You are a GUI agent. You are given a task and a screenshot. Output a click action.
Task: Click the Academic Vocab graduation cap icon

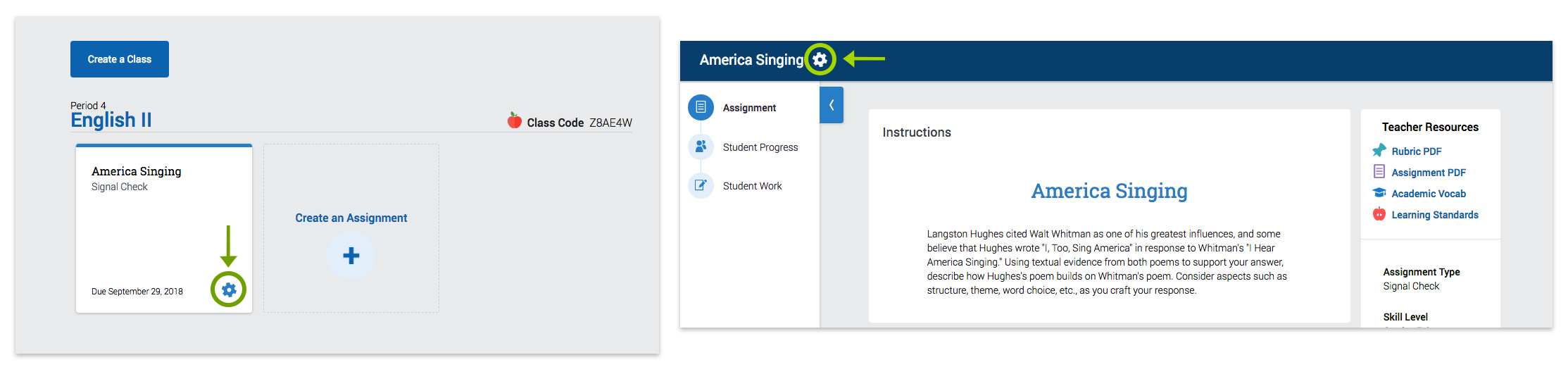pyautogui.click(x=1379, y=193)
